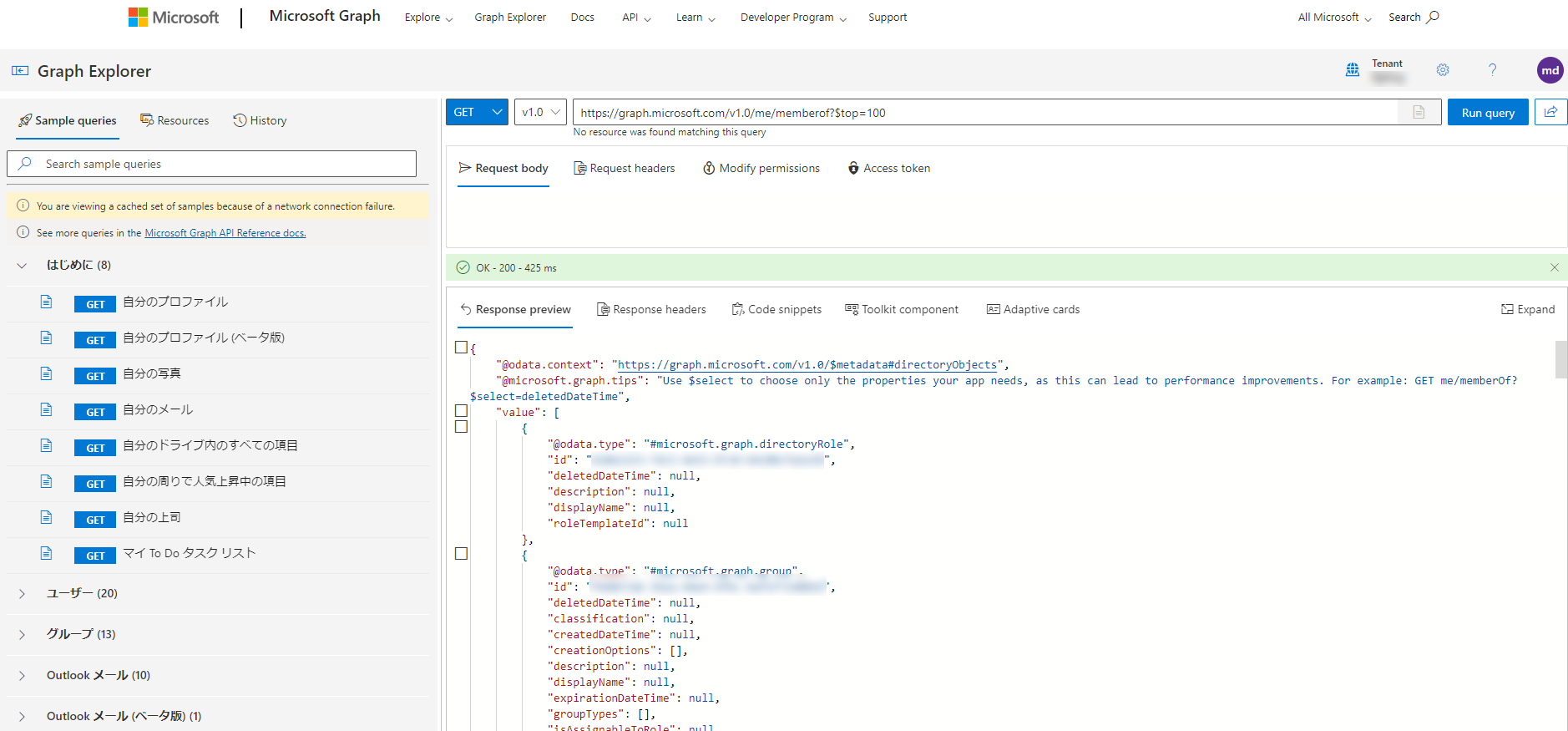
Task: Select the Sample queries tab
Action: tap(68, 120)
